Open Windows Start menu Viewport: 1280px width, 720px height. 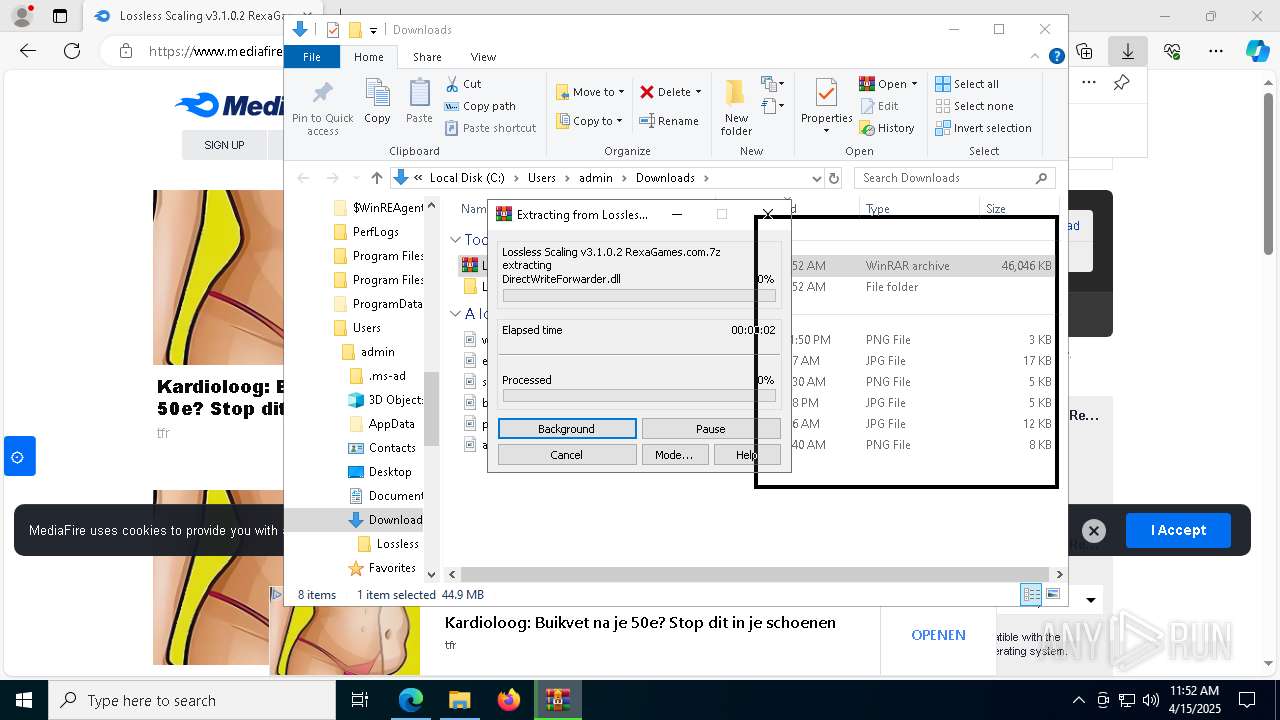click(x=24, y=700)
